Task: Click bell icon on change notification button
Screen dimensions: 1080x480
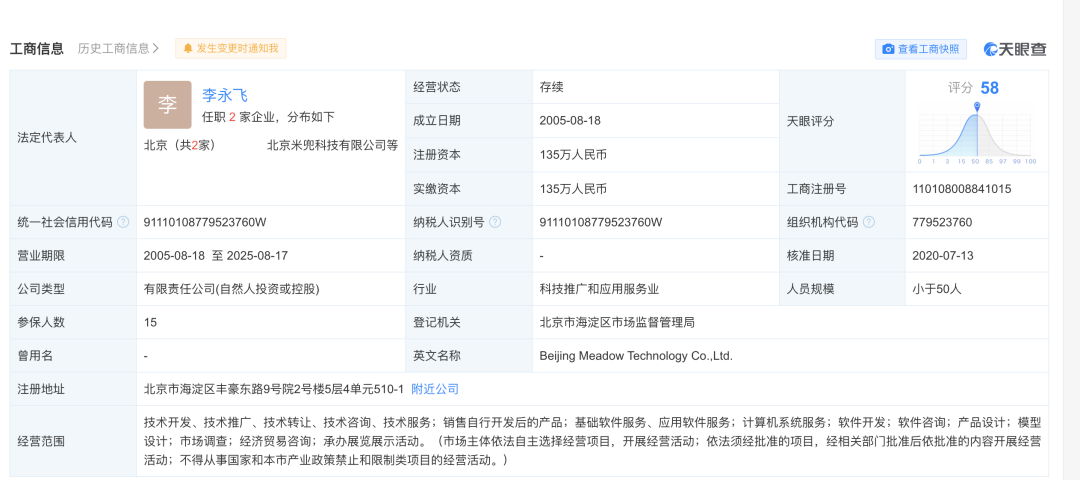Action: [188, 48]
